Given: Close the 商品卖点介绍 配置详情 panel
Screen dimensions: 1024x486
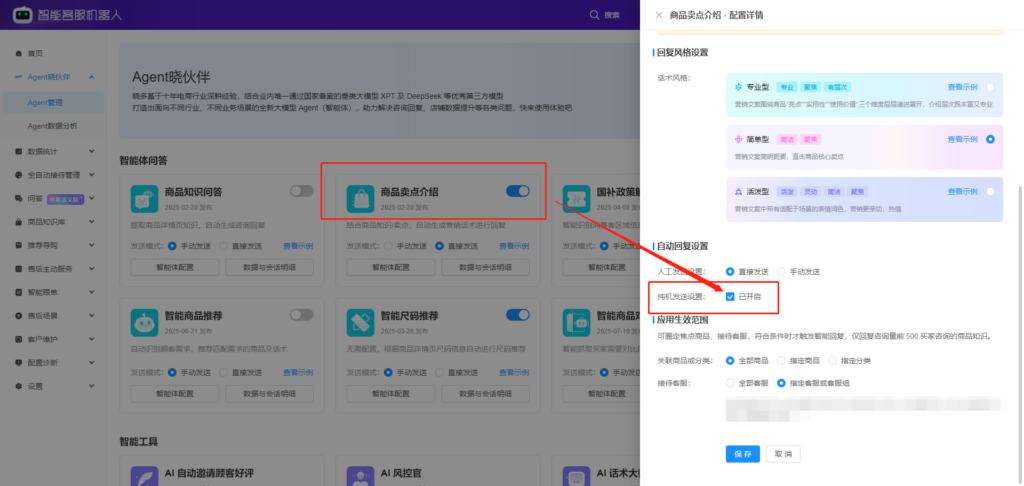Looking at the screenshot, I should click(658, 15).
